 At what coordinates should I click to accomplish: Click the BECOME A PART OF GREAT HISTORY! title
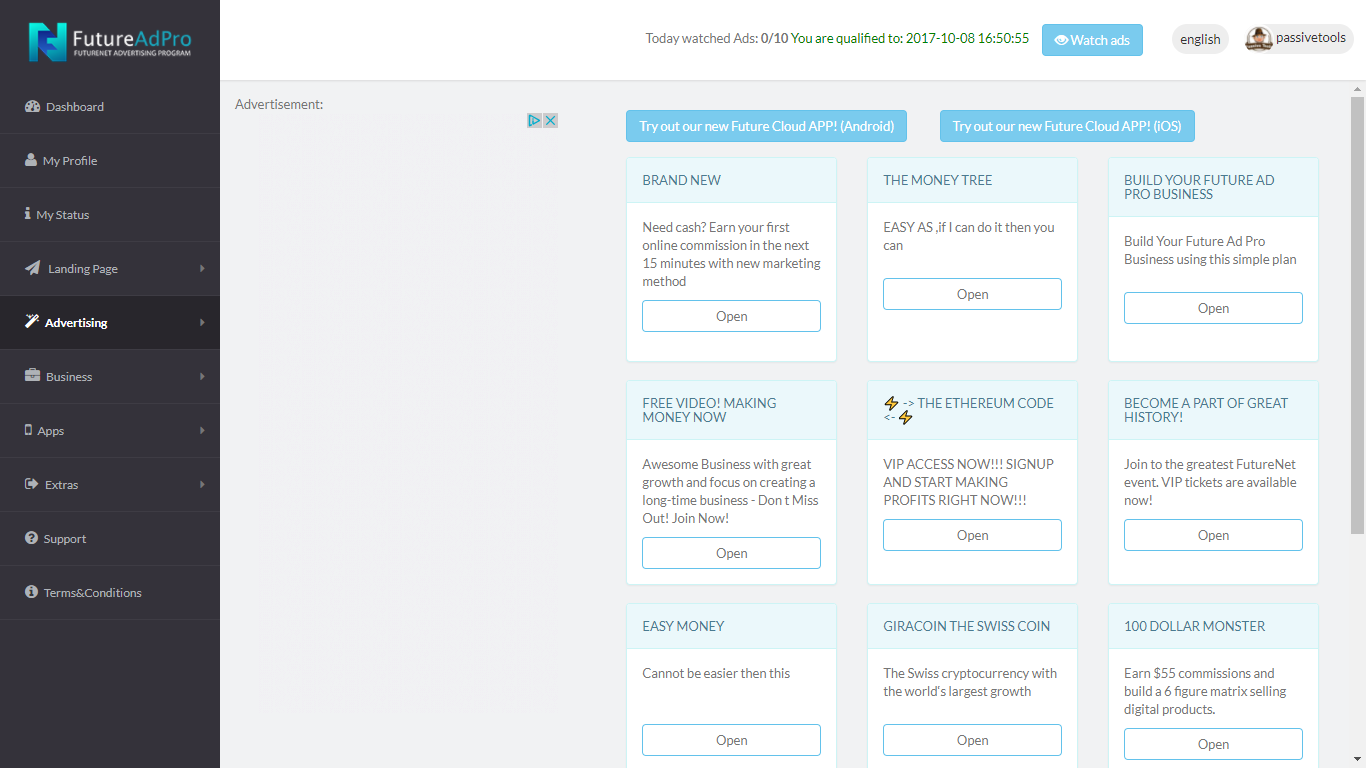pyautogui.click(x=1206, y=410)
